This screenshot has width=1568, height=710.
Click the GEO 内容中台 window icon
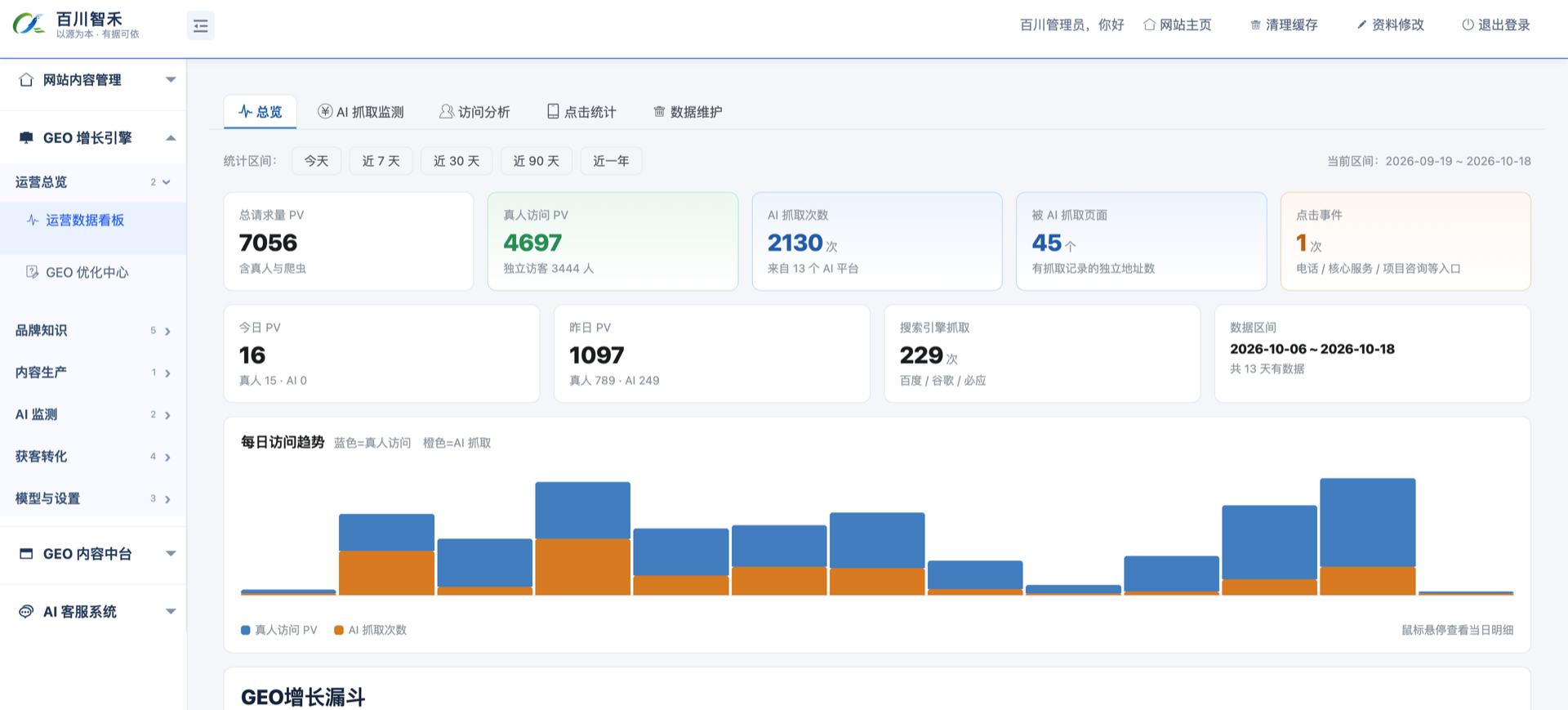click(x=26, y=554)
